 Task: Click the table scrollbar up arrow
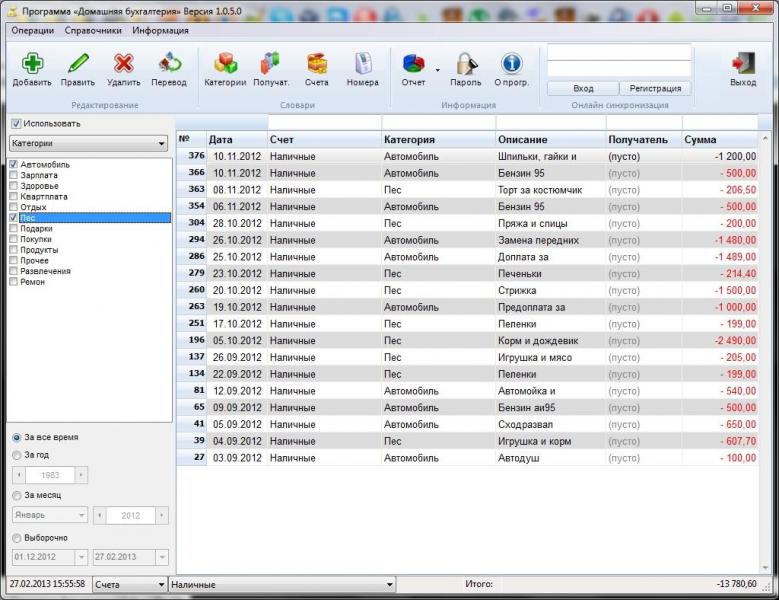pos(765,138)
